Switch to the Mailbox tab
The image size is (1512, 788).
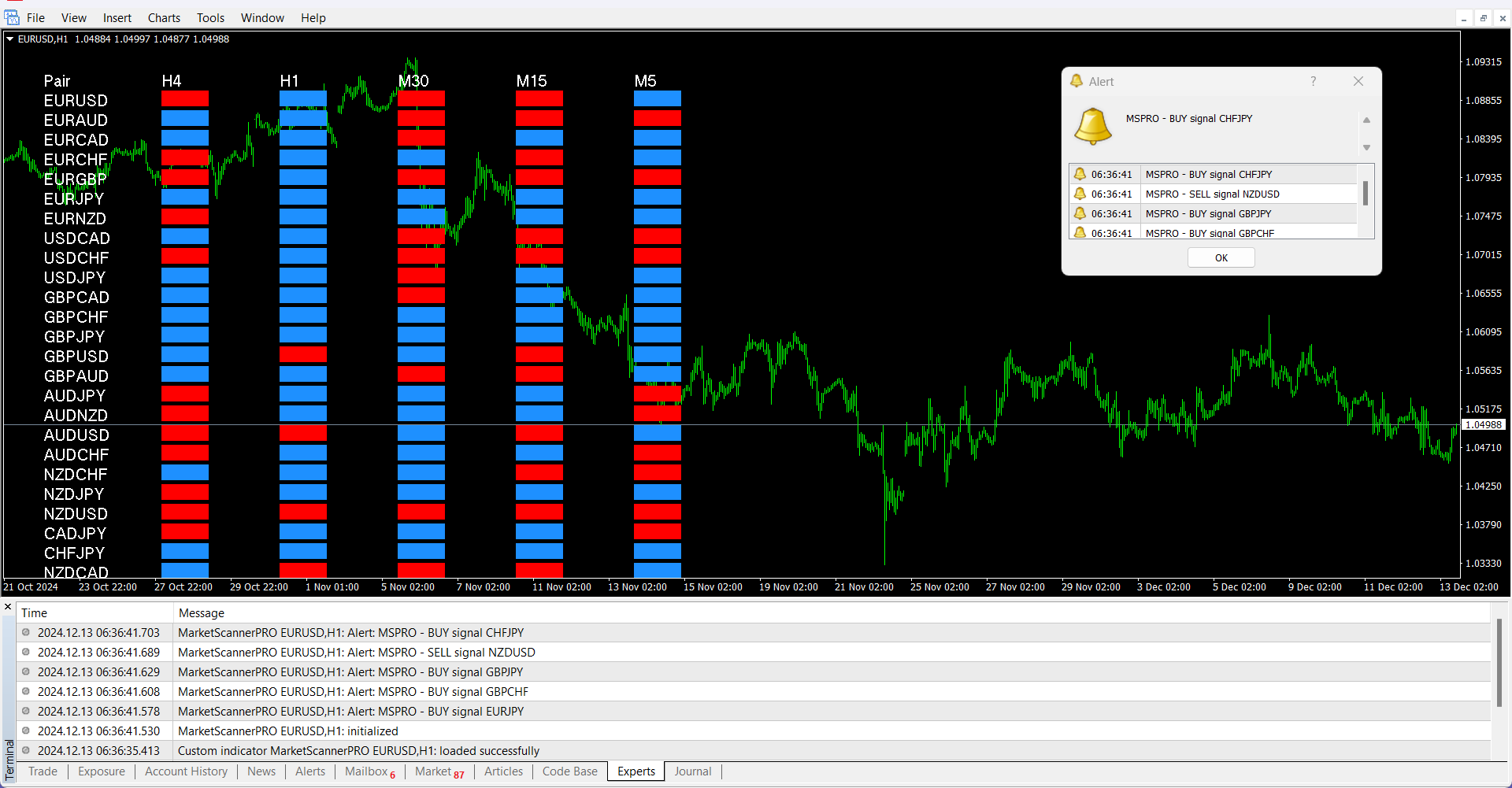(x=366, y=771)
